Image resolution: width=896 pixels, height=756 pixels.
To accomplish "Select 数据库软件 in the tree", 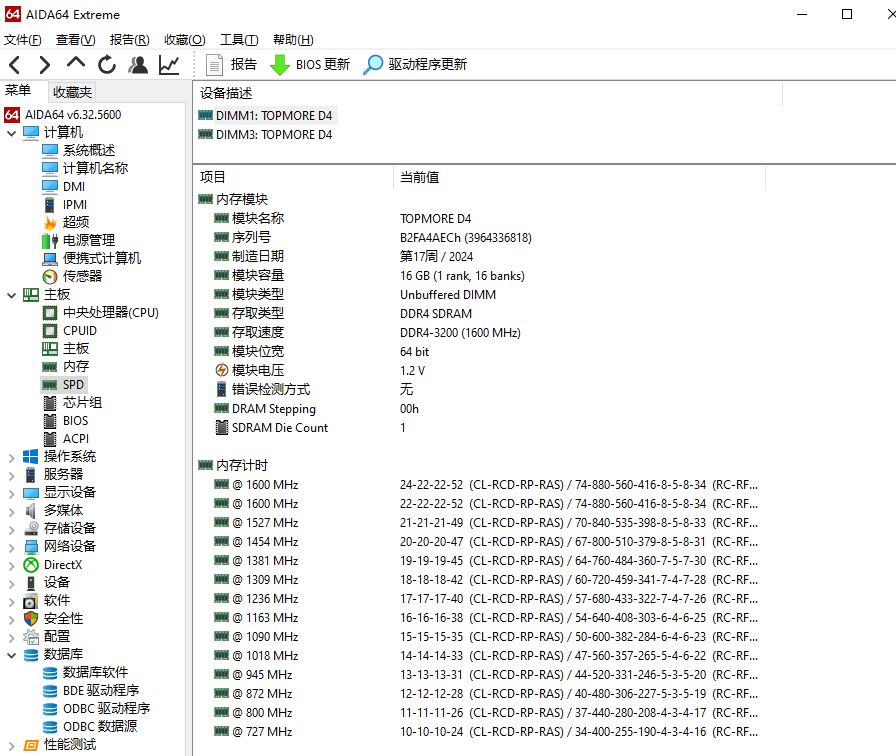I will (x=95, y=673).
